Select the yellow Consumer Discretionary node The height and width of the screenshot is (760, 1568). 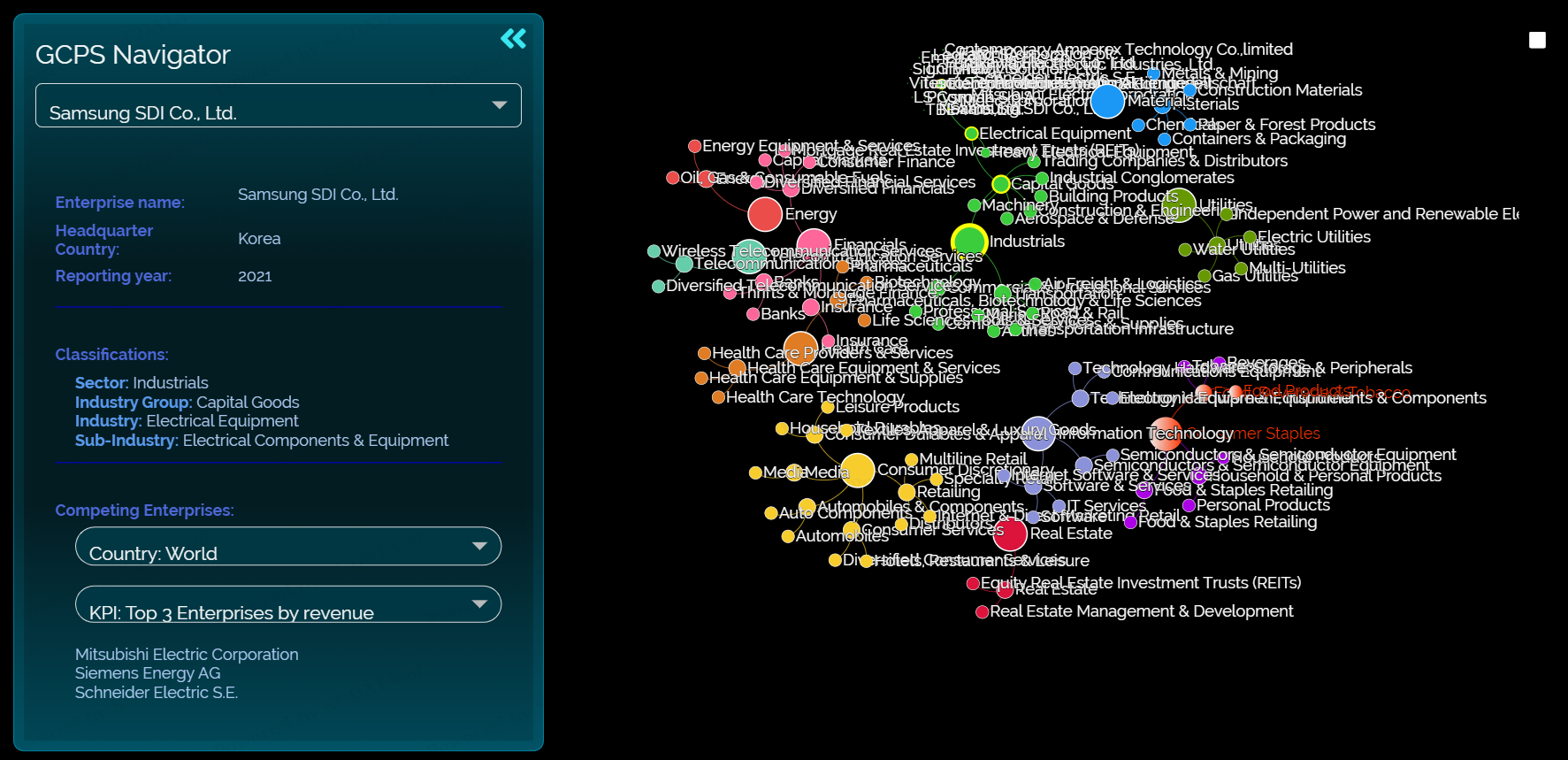click(857, 470)
